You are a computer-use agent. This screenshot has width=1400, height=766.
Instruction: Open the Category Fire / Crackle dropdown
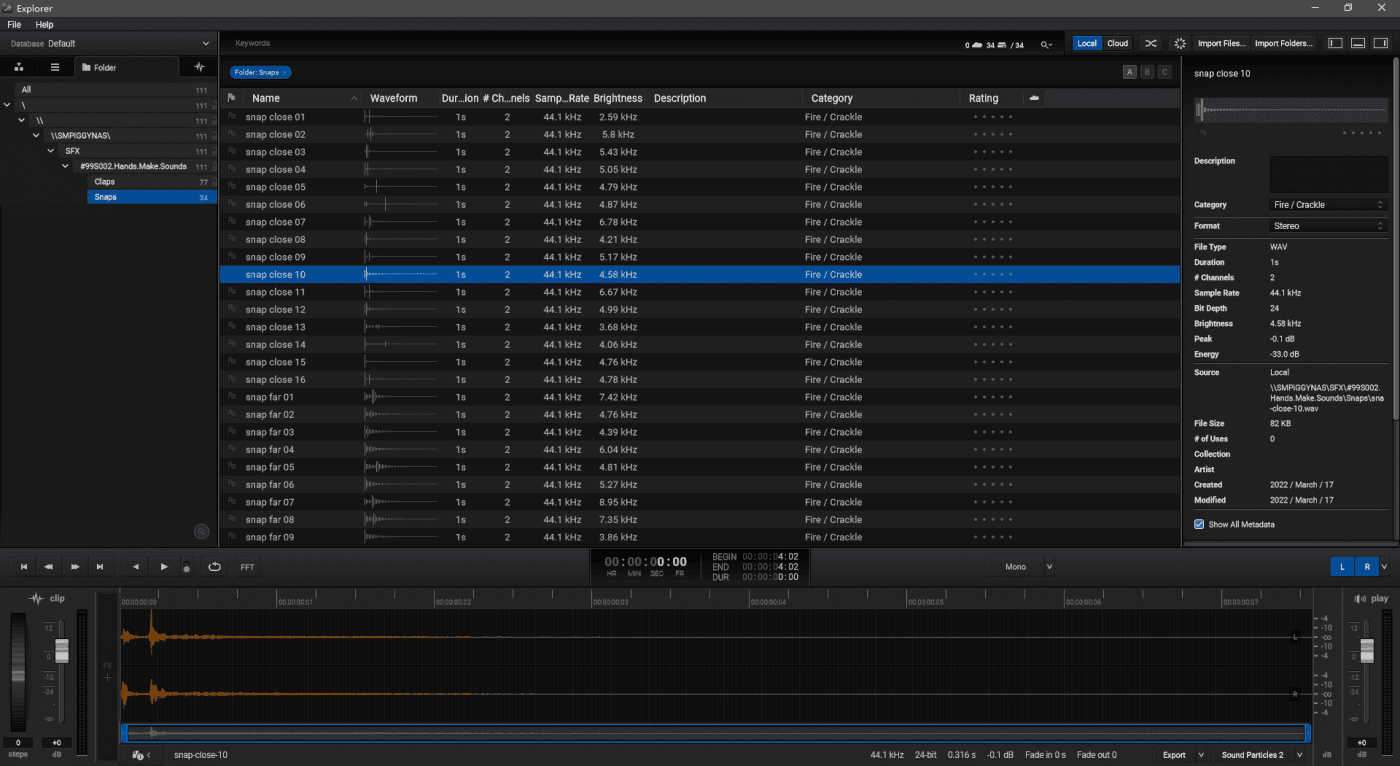tap(1328, 205)
